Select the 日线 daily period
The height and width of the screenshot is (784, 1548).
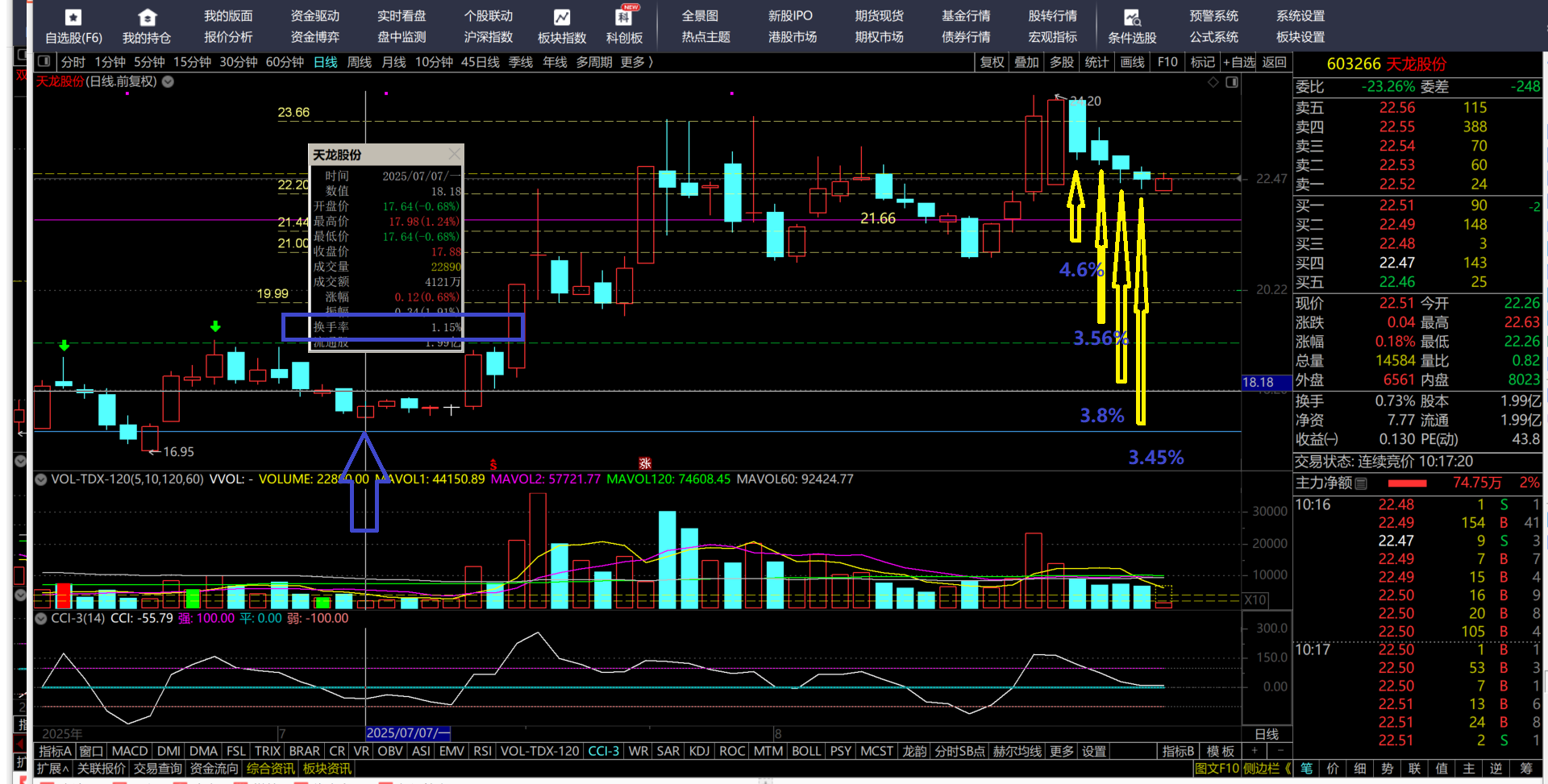click(x=326, y=62)
